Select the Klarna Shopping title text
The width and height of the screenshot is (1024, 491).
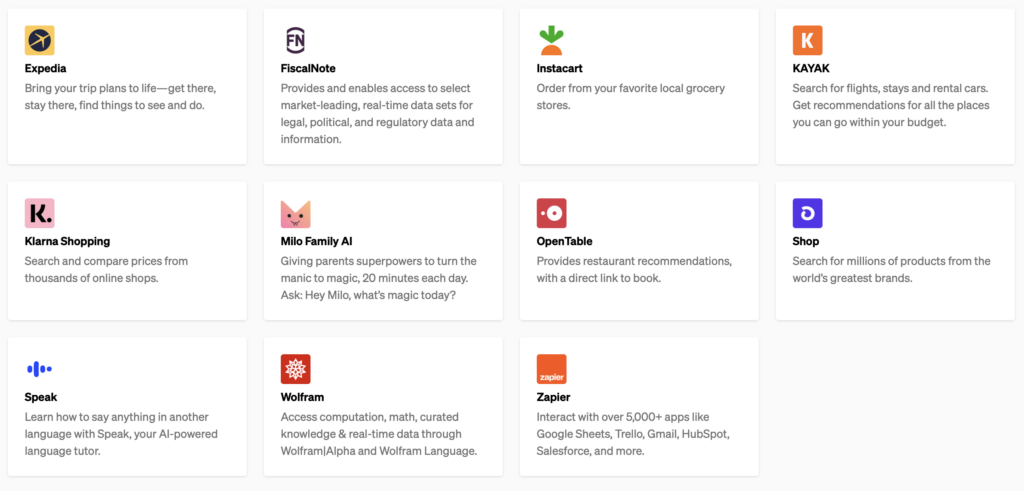[67, 241]
